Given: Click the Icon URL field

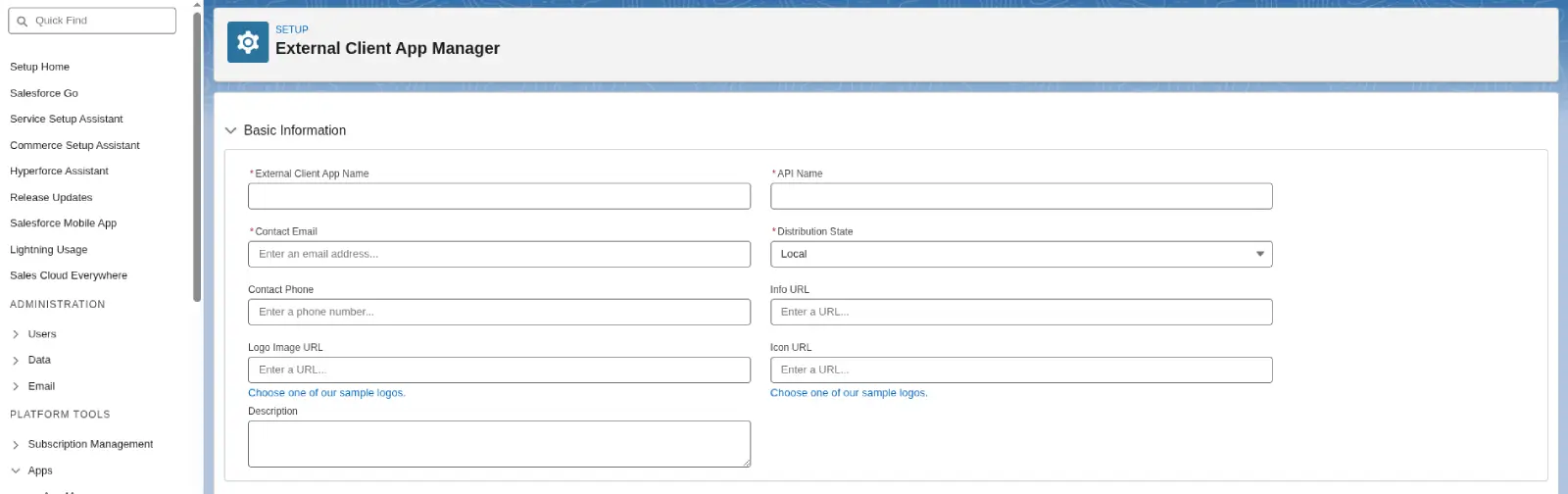Looking at the screenshot, I should pos(1021,370).
